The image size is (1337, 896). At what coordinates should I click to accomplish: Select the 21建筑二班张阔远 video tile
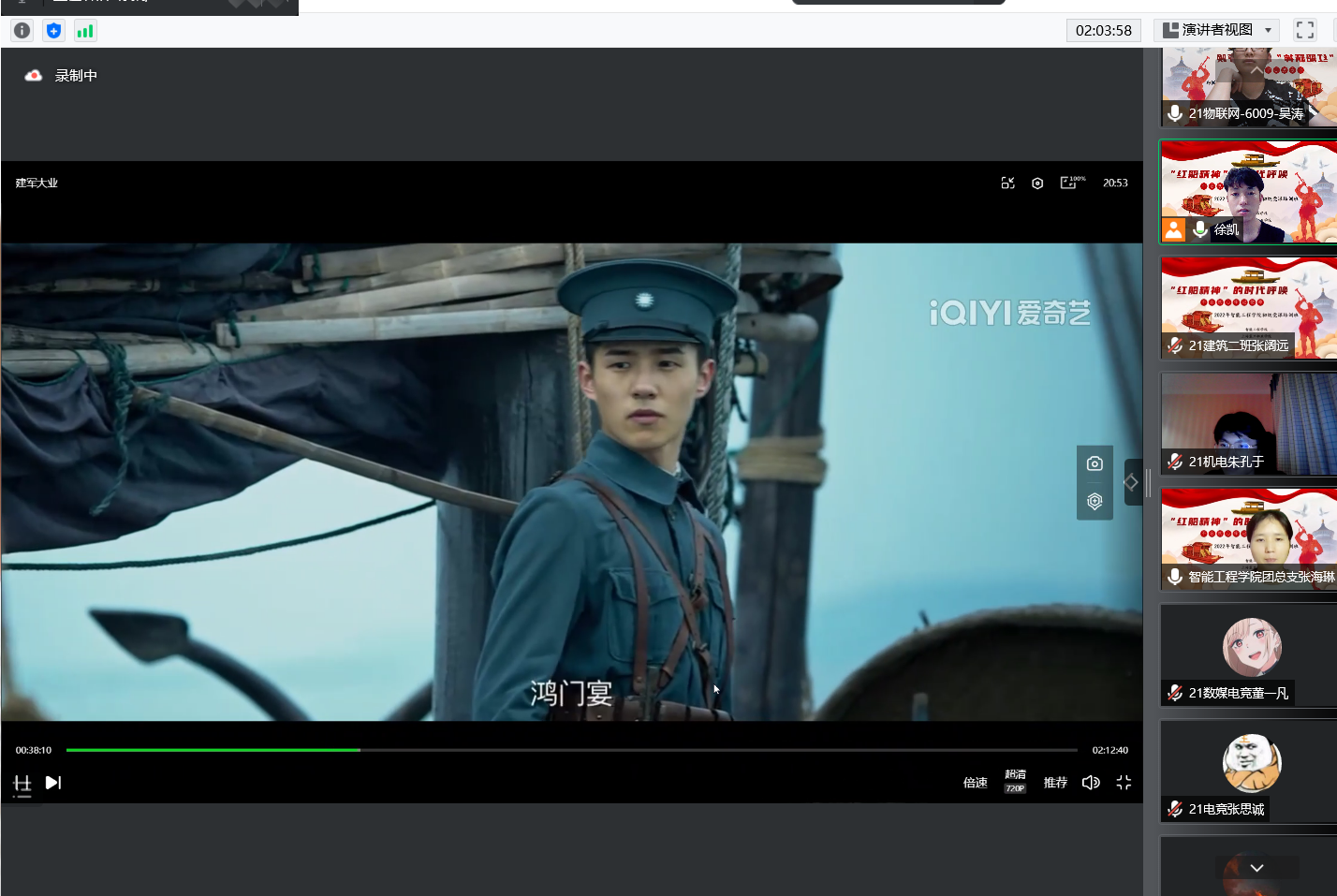coord(1249,308)
